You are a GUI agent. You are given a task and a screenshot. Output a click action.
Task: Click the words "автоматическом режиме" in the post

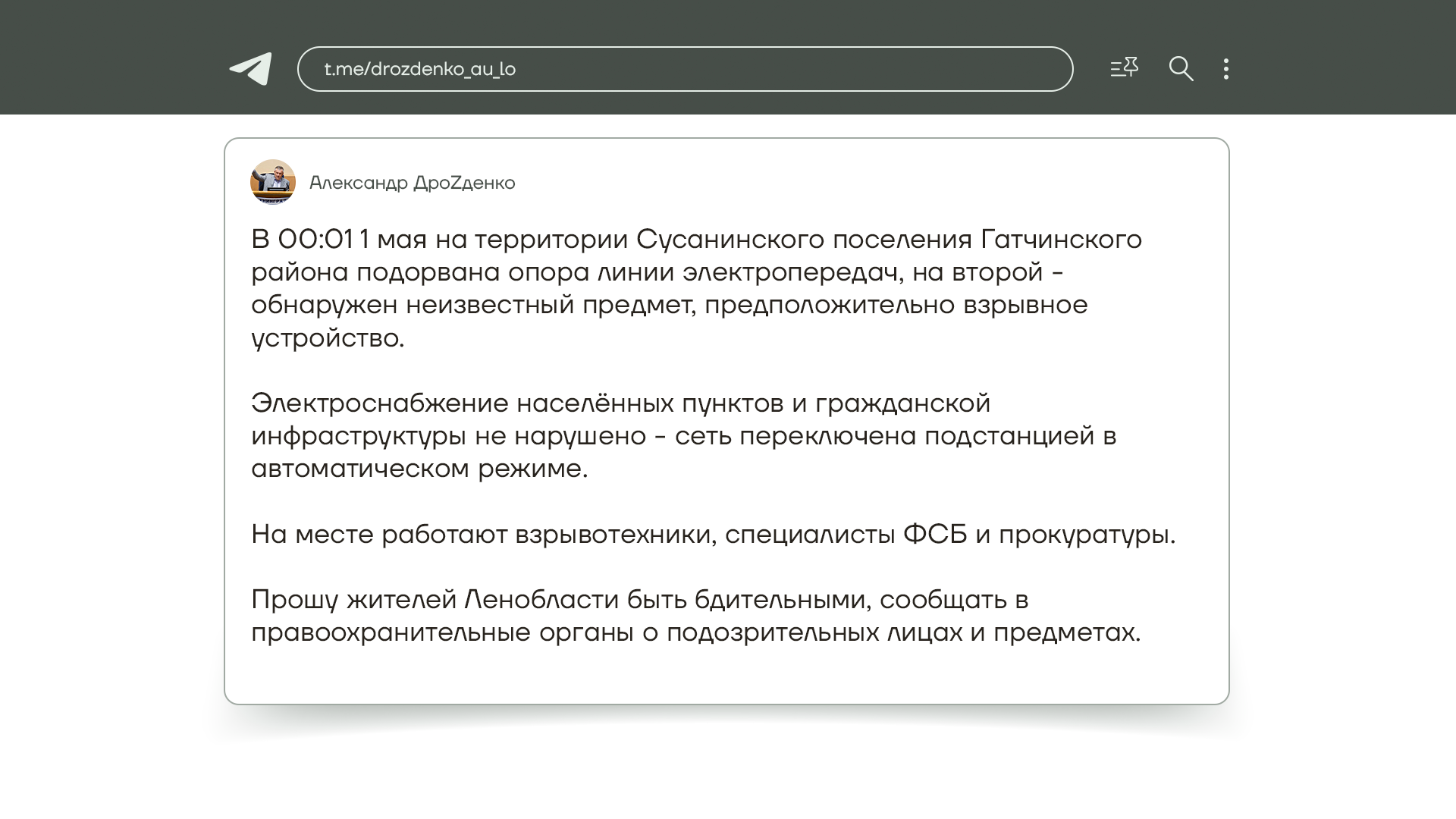pyautogui.click(x=418, y=469)
